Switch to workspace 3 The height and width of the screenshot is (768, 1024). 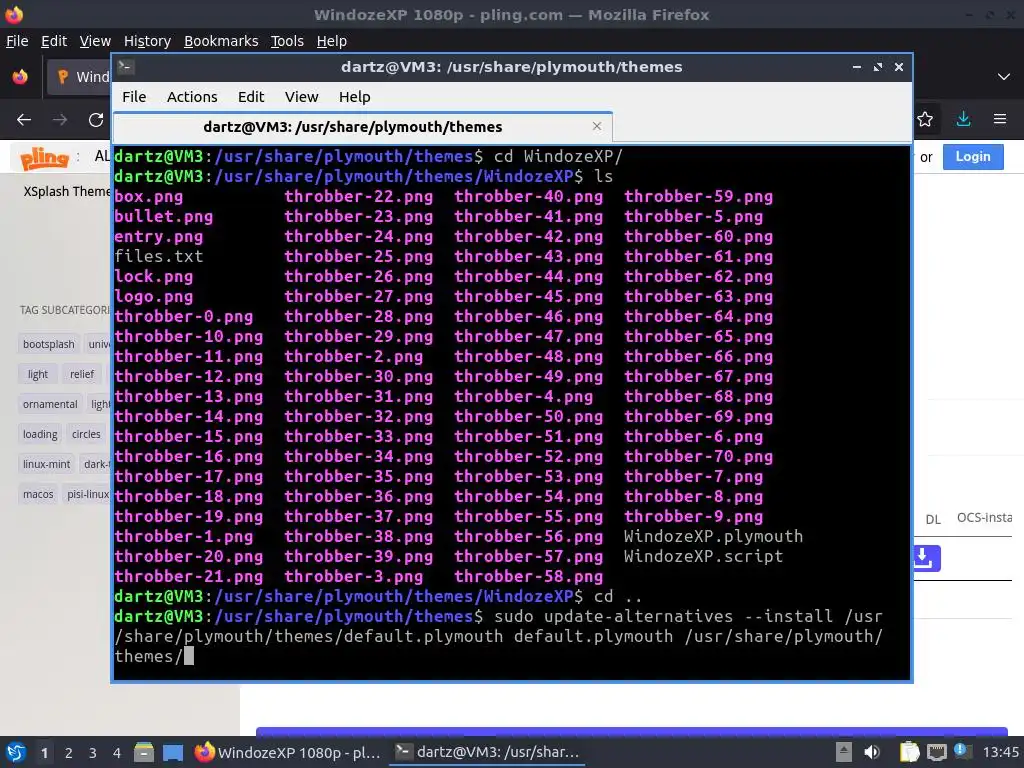tap(93, 753)
